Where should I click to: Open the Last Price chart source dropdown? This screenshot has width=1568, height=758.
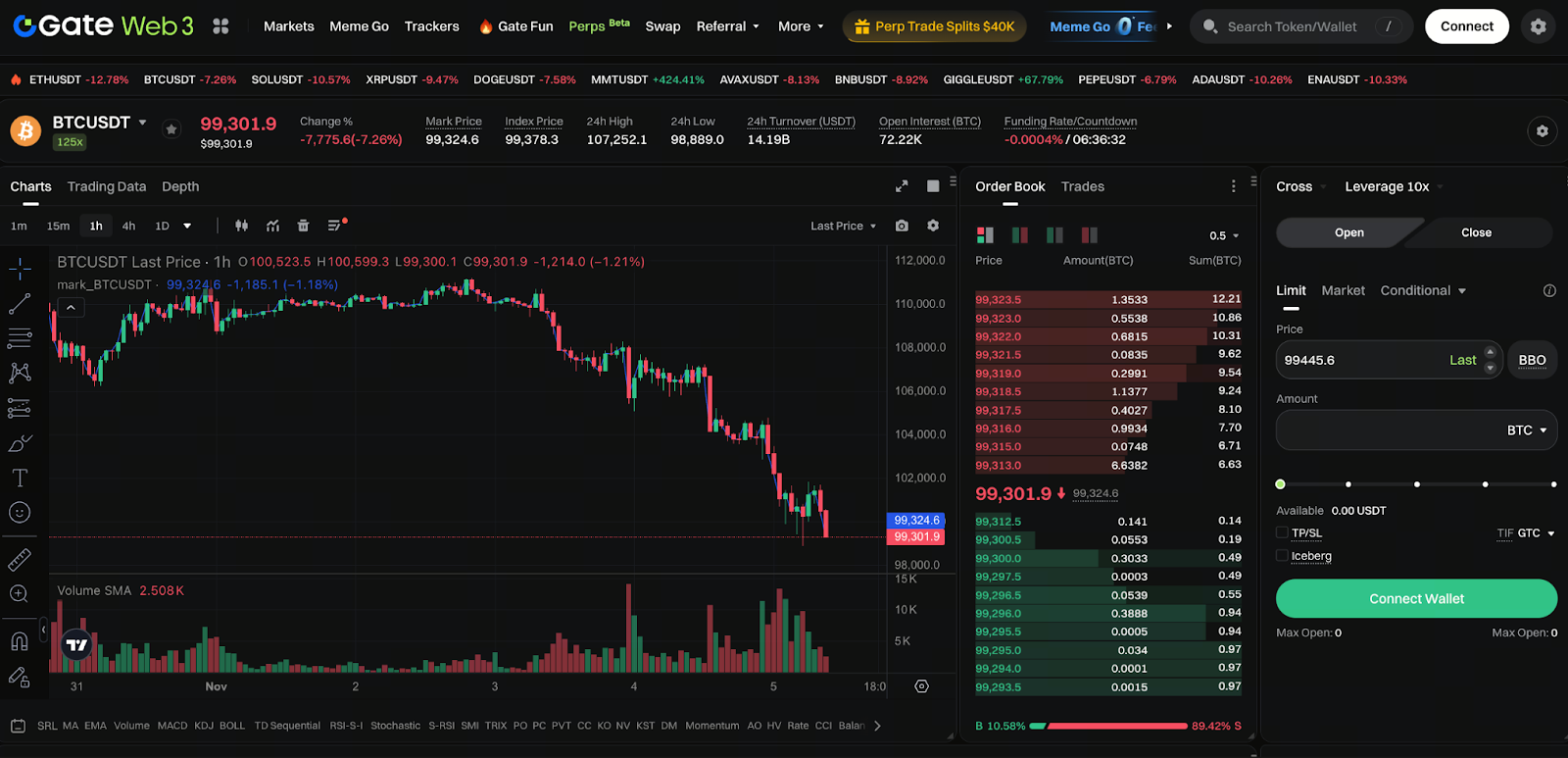pos(843,226)
